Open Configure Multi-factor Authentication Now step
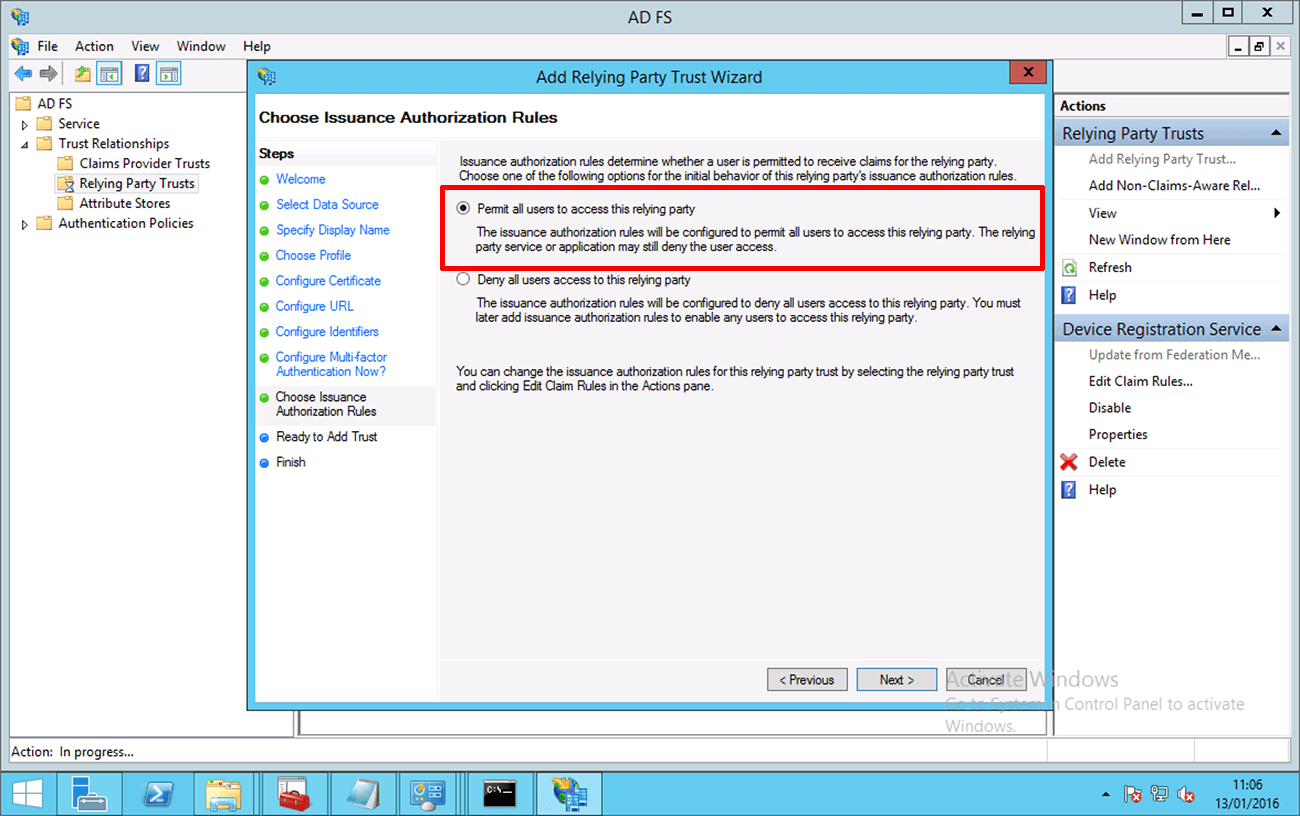Image resolution: width=1300 pixels, height=816 pixels. coord(331,364)
